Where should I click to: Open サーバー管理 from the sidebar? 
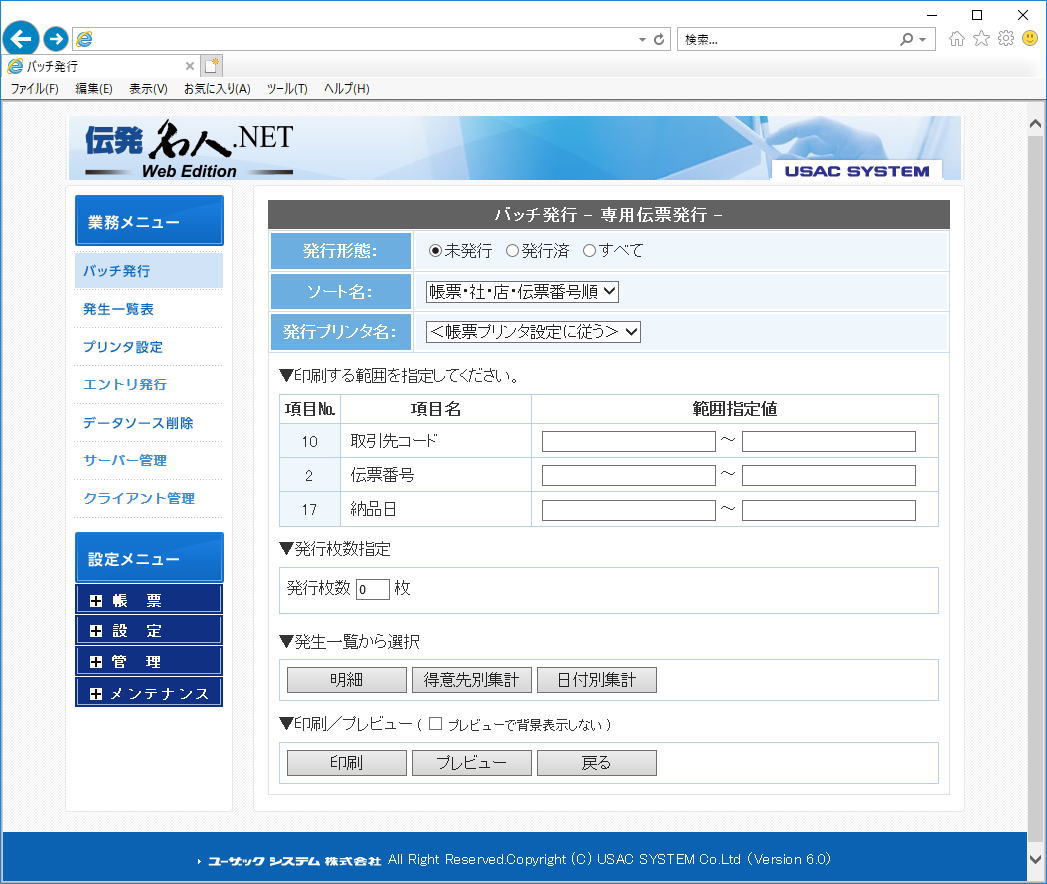[125, 461]
